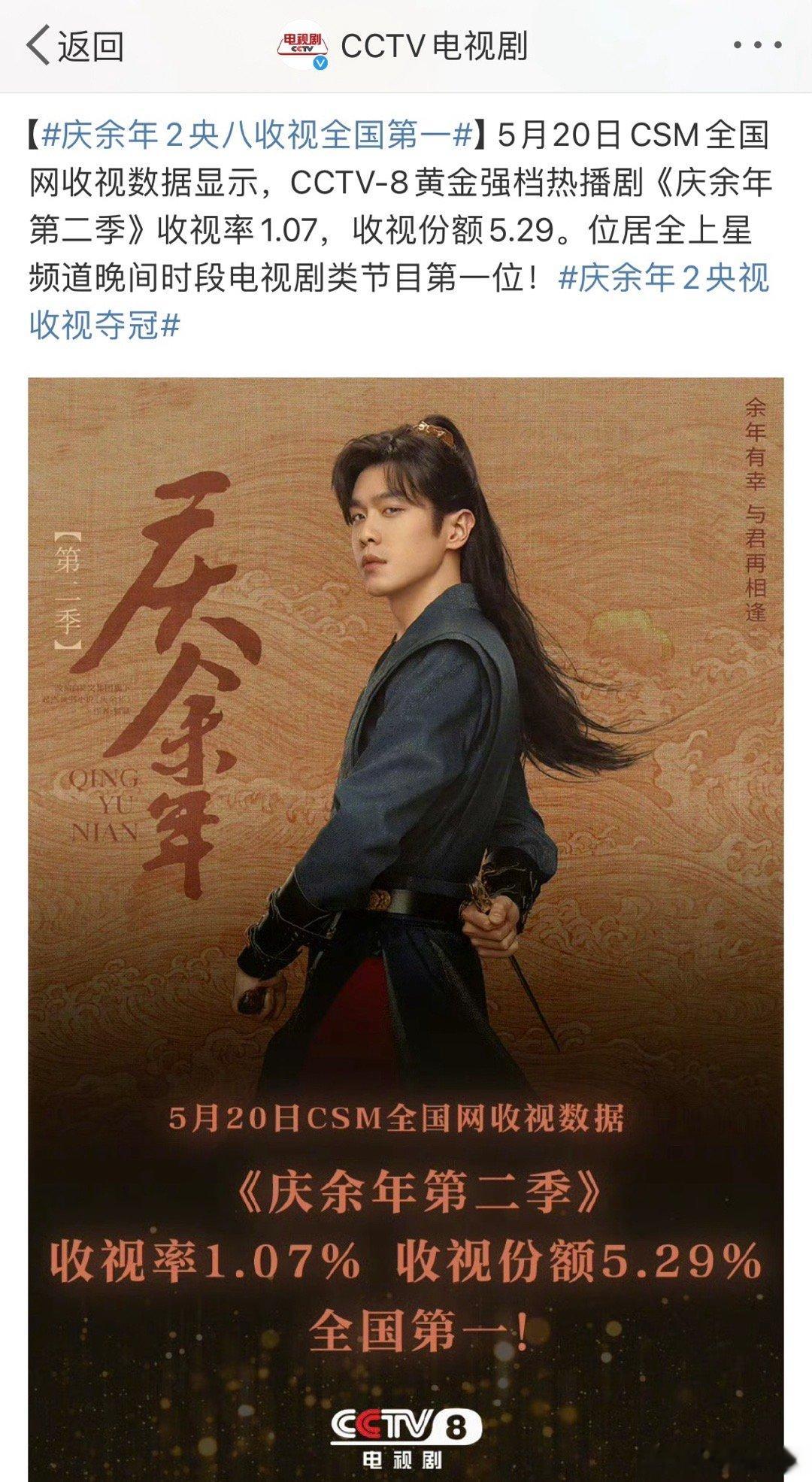Tap the back chevron arrow
The image size is (812, 1482).
(x=38, y=47)
